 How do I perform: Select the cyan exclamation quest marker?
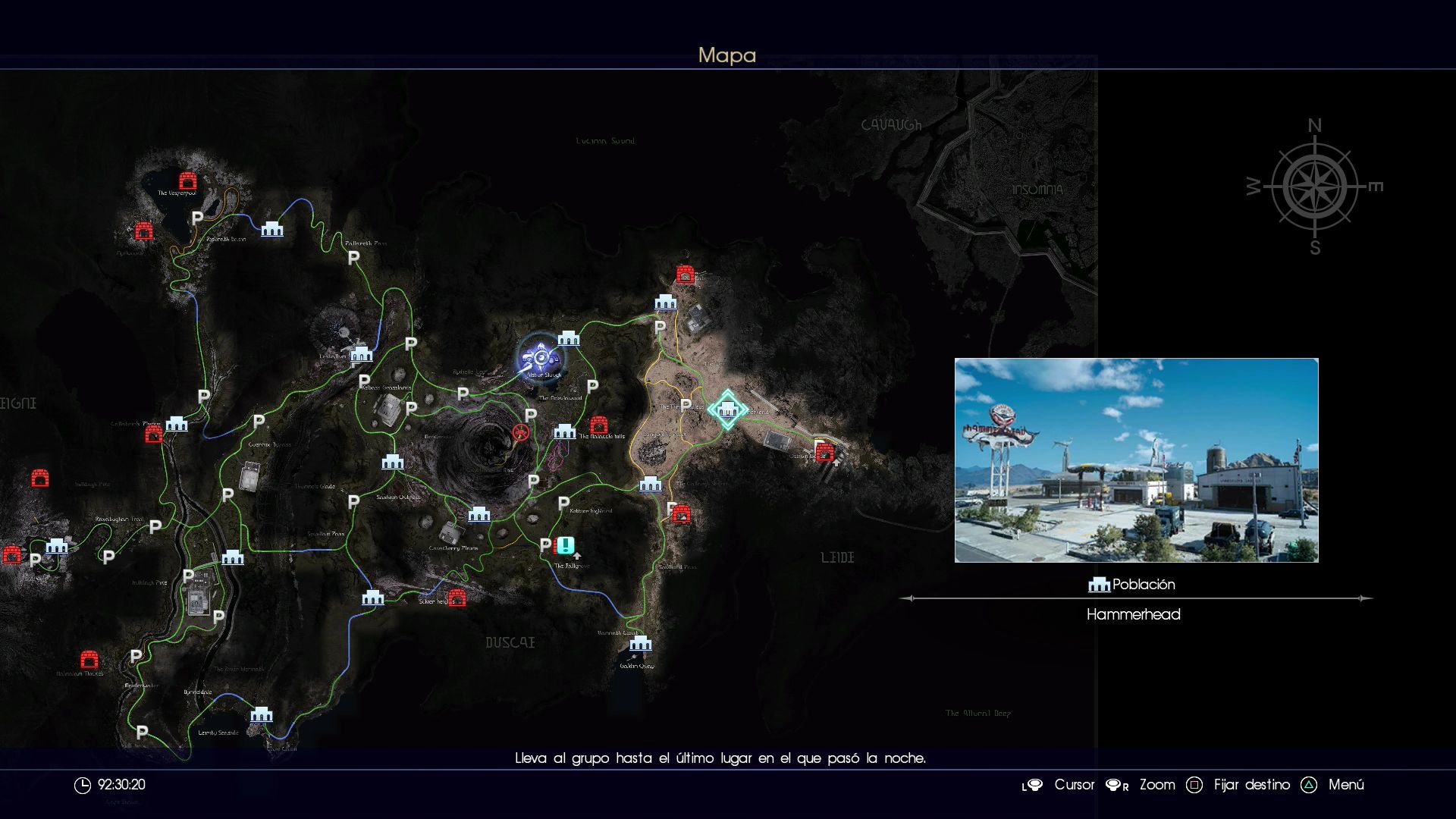566,545
